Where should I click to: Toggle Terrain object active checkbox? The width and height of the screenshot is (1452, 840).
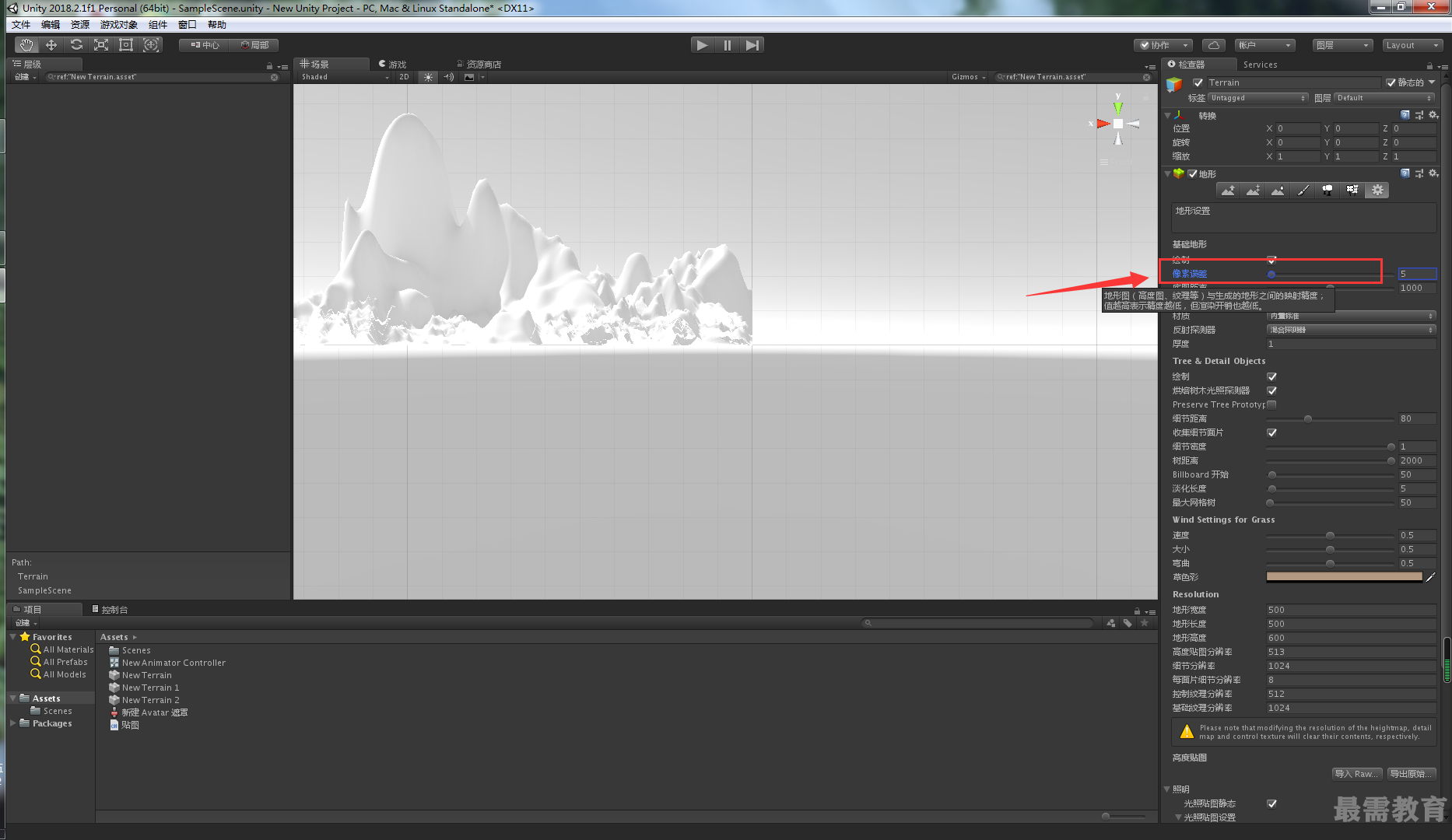tap(1198, 82)
